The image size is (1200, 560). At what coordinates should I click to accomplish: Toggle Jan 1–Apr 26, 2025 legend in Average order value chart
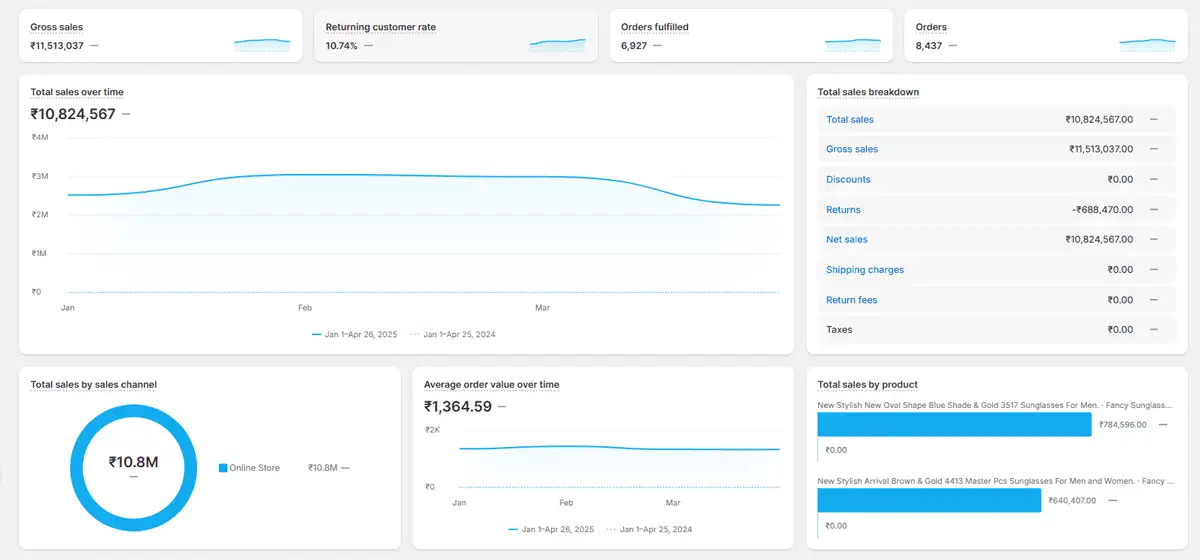[551, 529]
